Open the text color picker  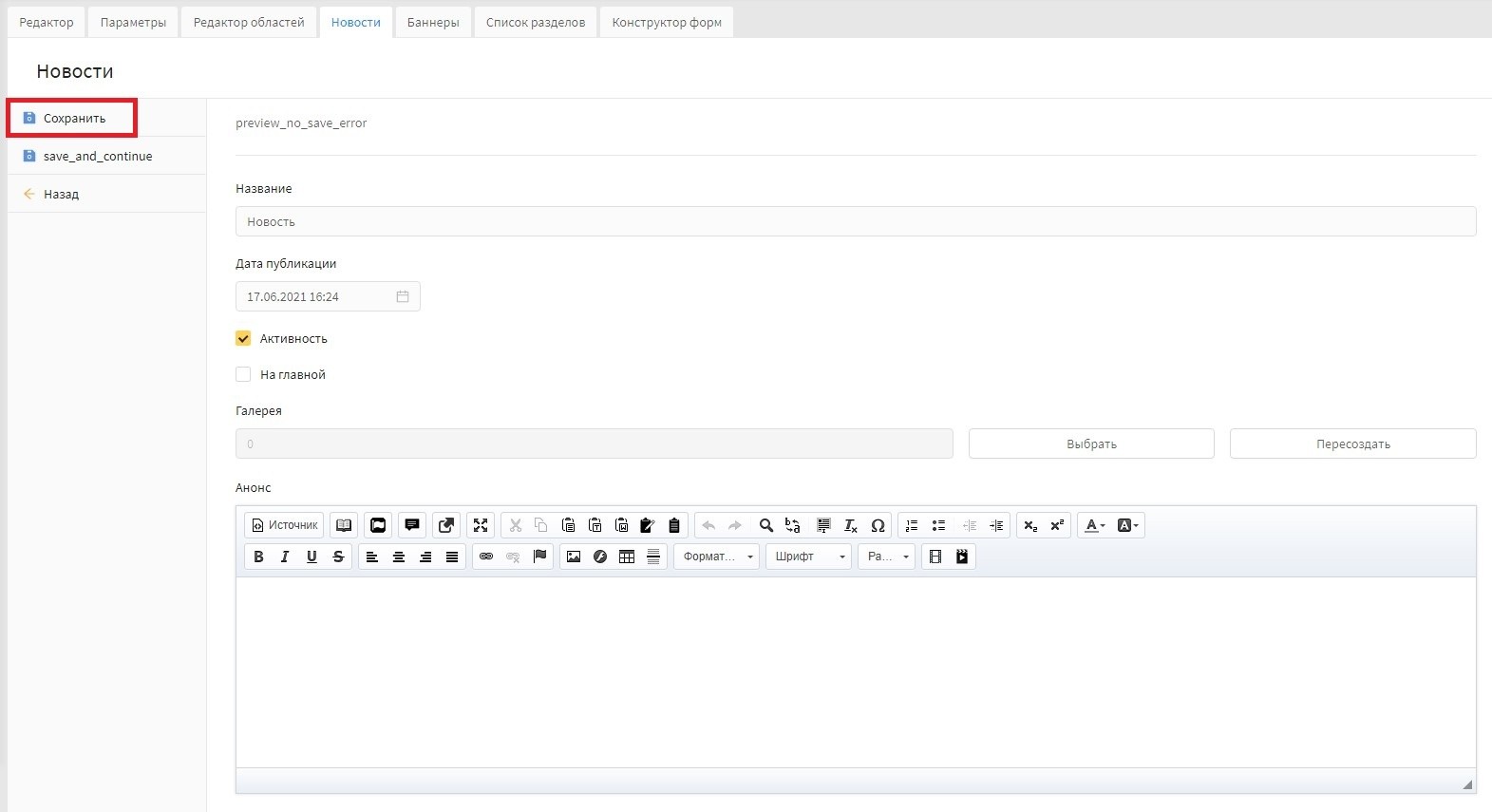1094,525
